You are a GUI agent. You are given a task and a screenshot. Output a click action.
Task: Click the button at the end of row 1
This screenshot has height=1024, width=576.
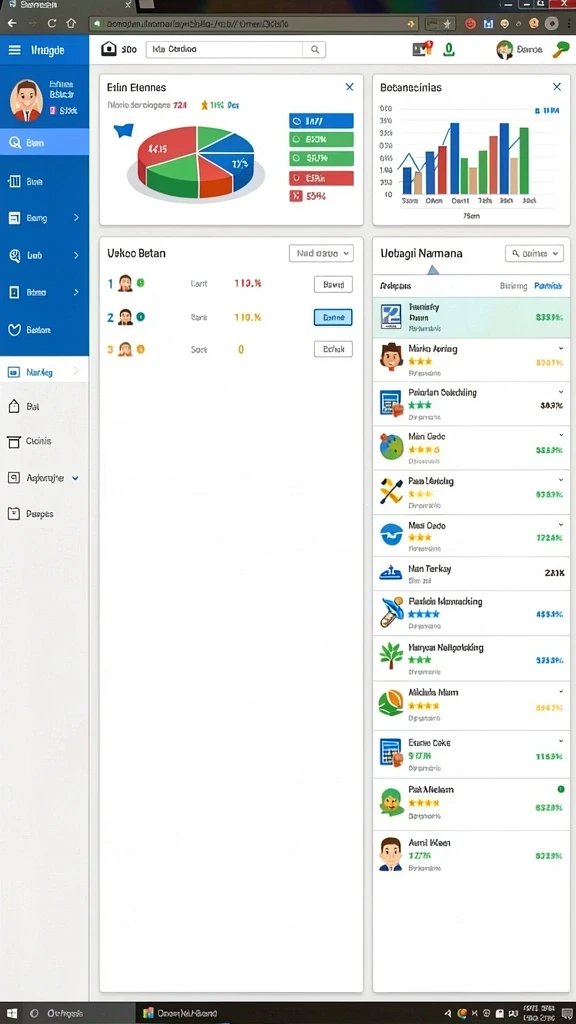(333, 284)
